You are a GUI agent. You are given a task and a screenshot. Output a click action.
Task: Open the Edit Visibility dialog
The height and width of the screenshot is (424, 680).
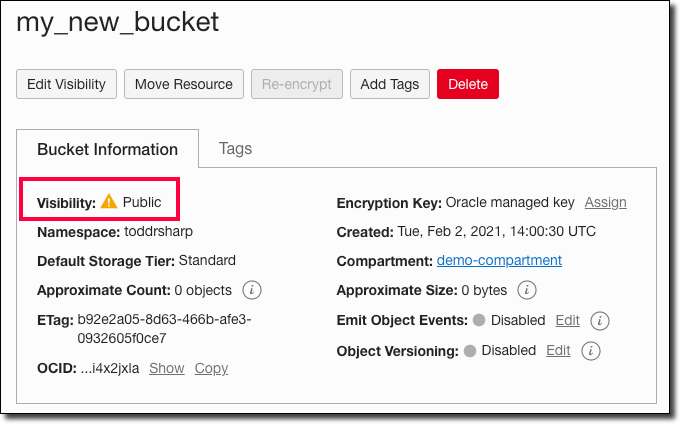tap(66, 84)
